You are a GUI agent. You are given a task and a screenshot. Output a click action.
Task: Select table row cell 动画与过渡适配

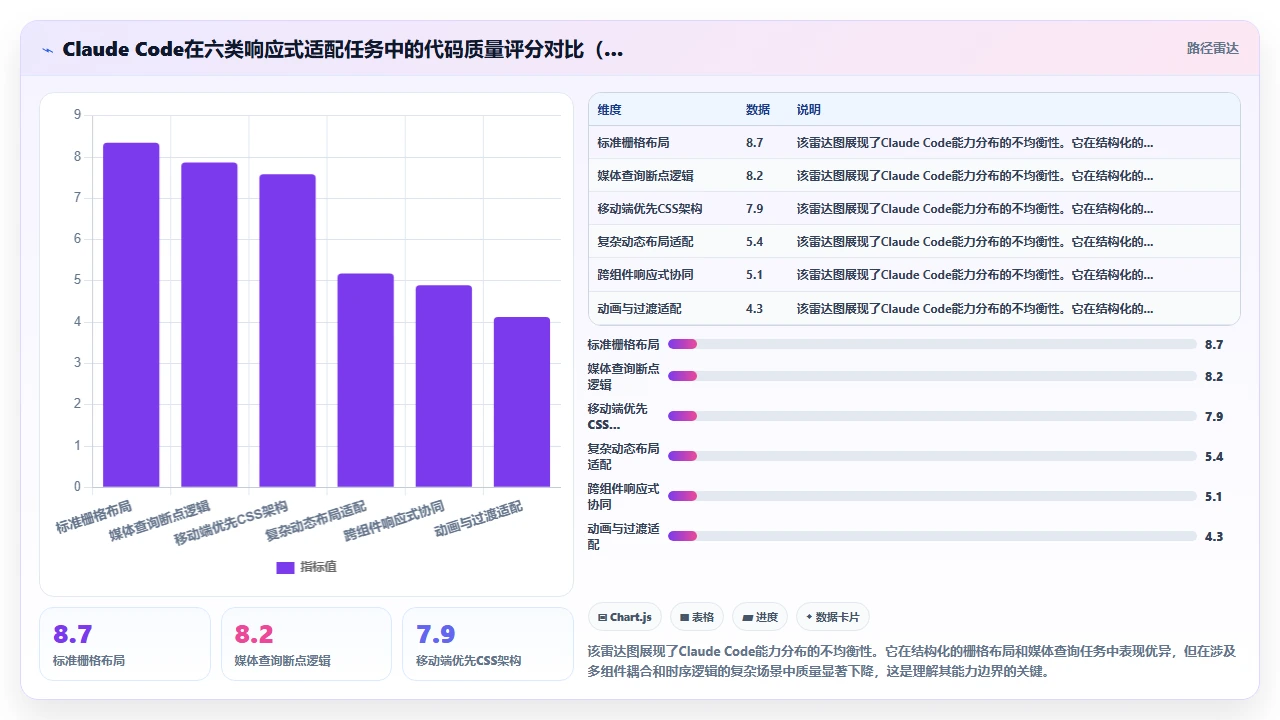click(639, 309)
